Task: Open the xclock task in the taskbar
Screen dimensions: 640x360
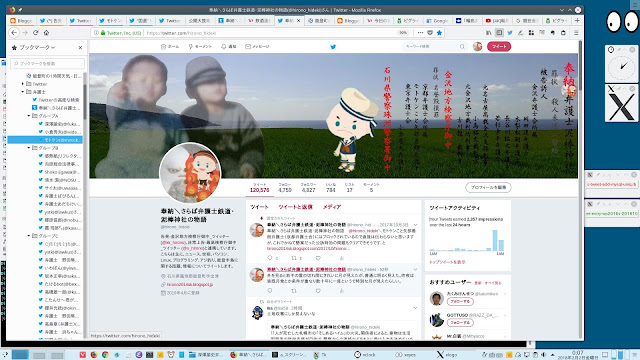Action: pos(366,355)
